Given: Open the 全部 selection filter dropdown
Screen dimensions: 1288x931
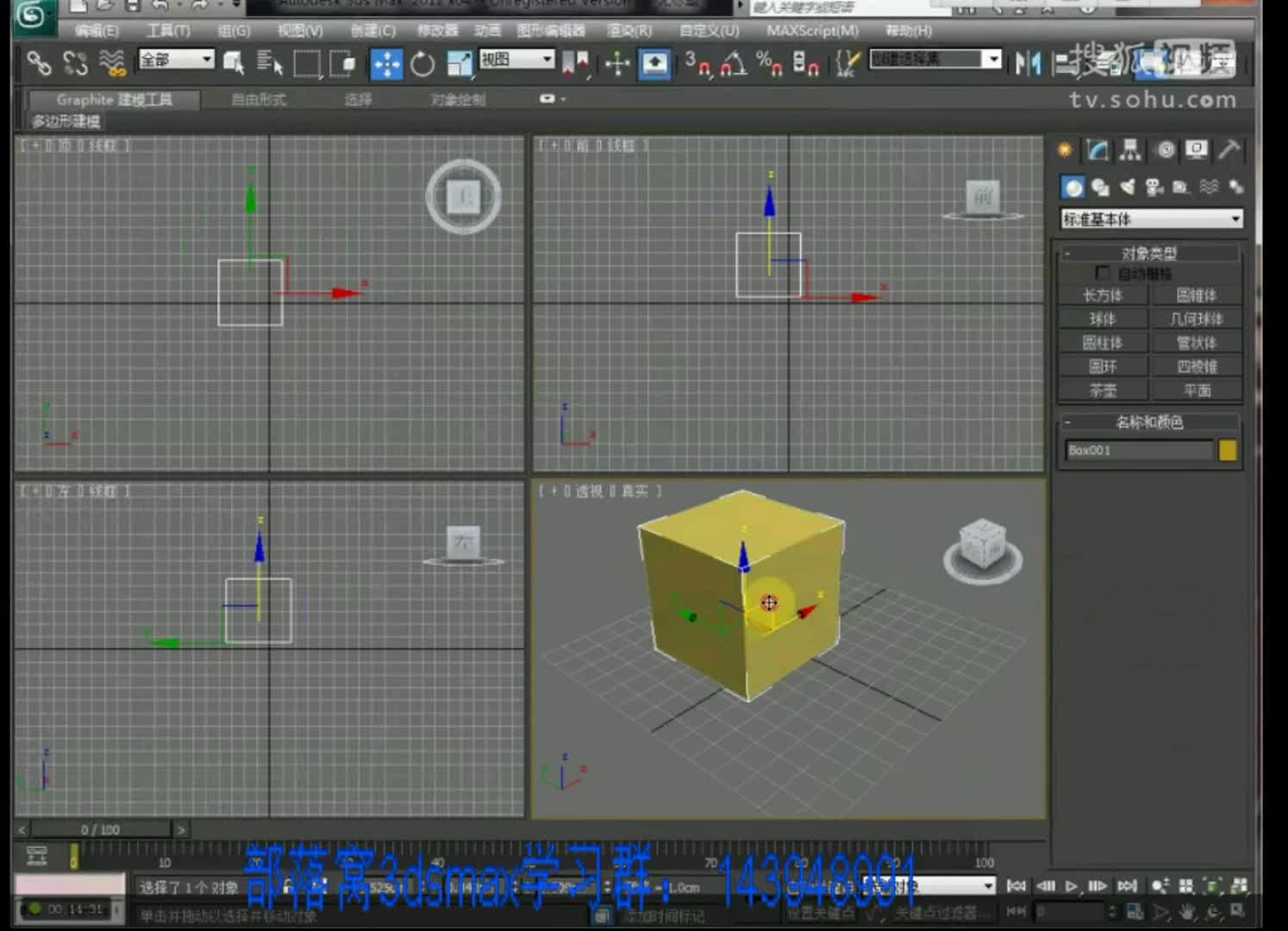Looking at the screenshot, I should [x=177, y=60].
